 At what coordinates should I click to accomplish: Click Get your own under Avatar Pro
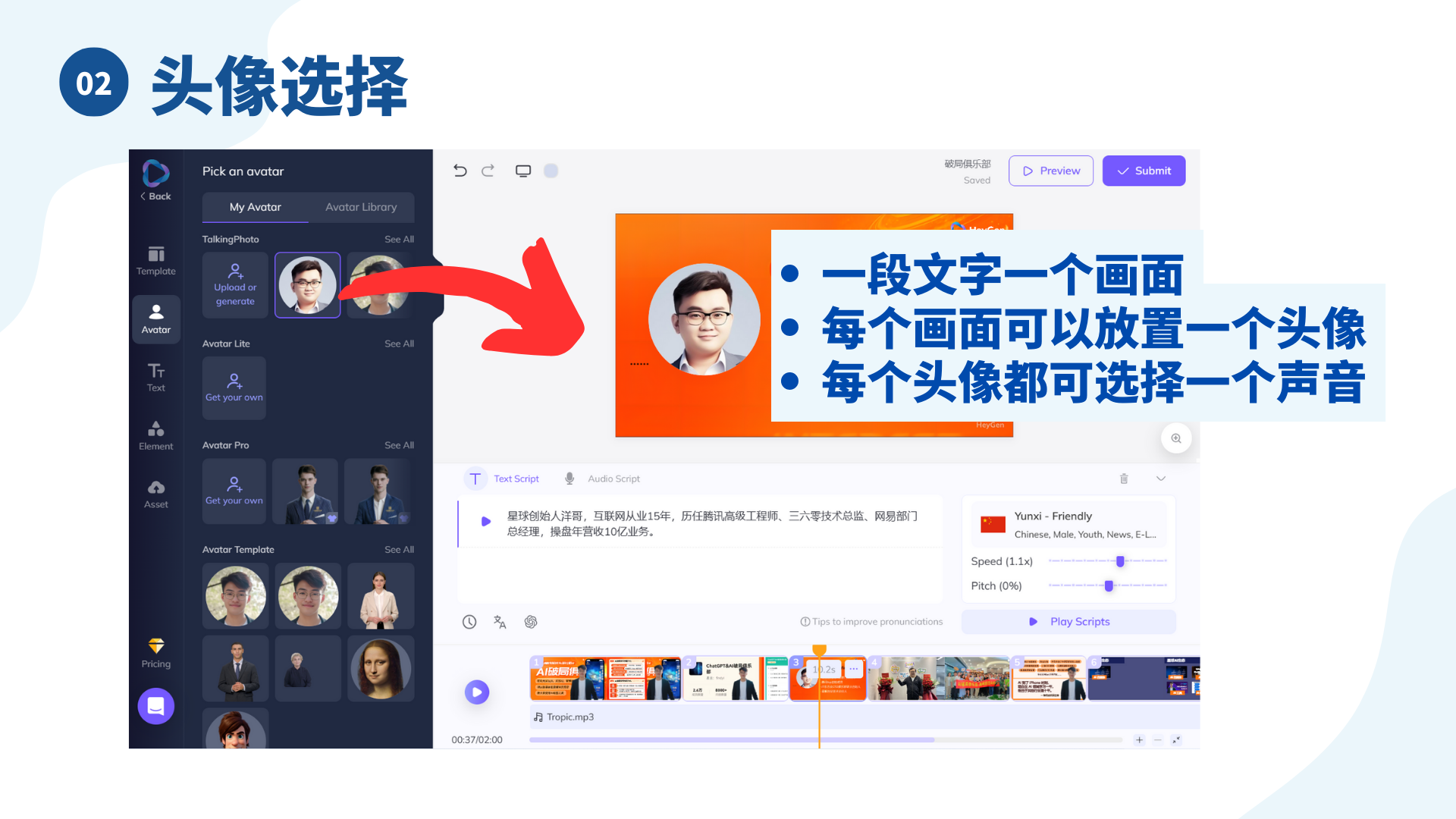pos(234,491)
